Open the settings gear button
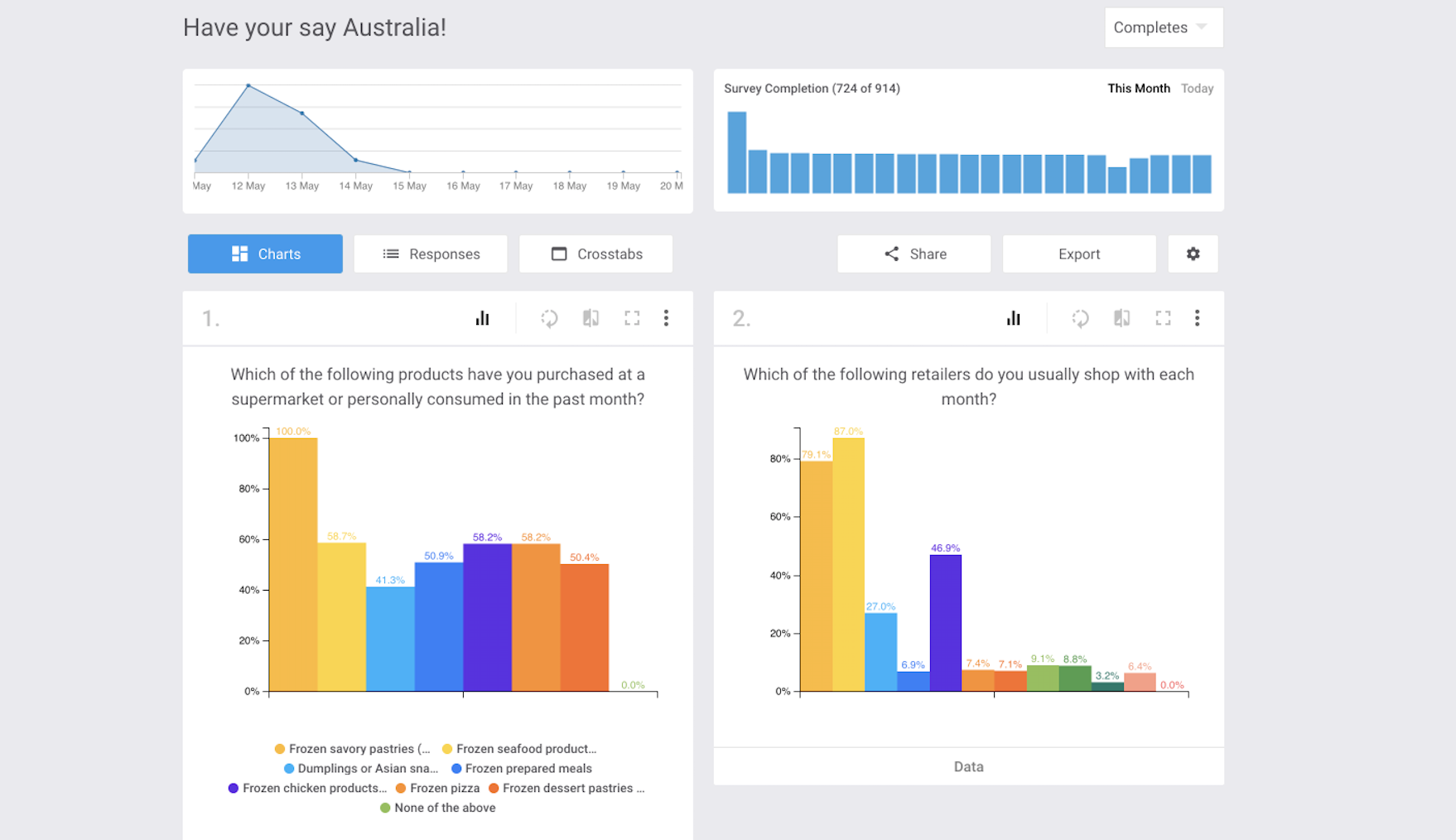 (1193, 254)
